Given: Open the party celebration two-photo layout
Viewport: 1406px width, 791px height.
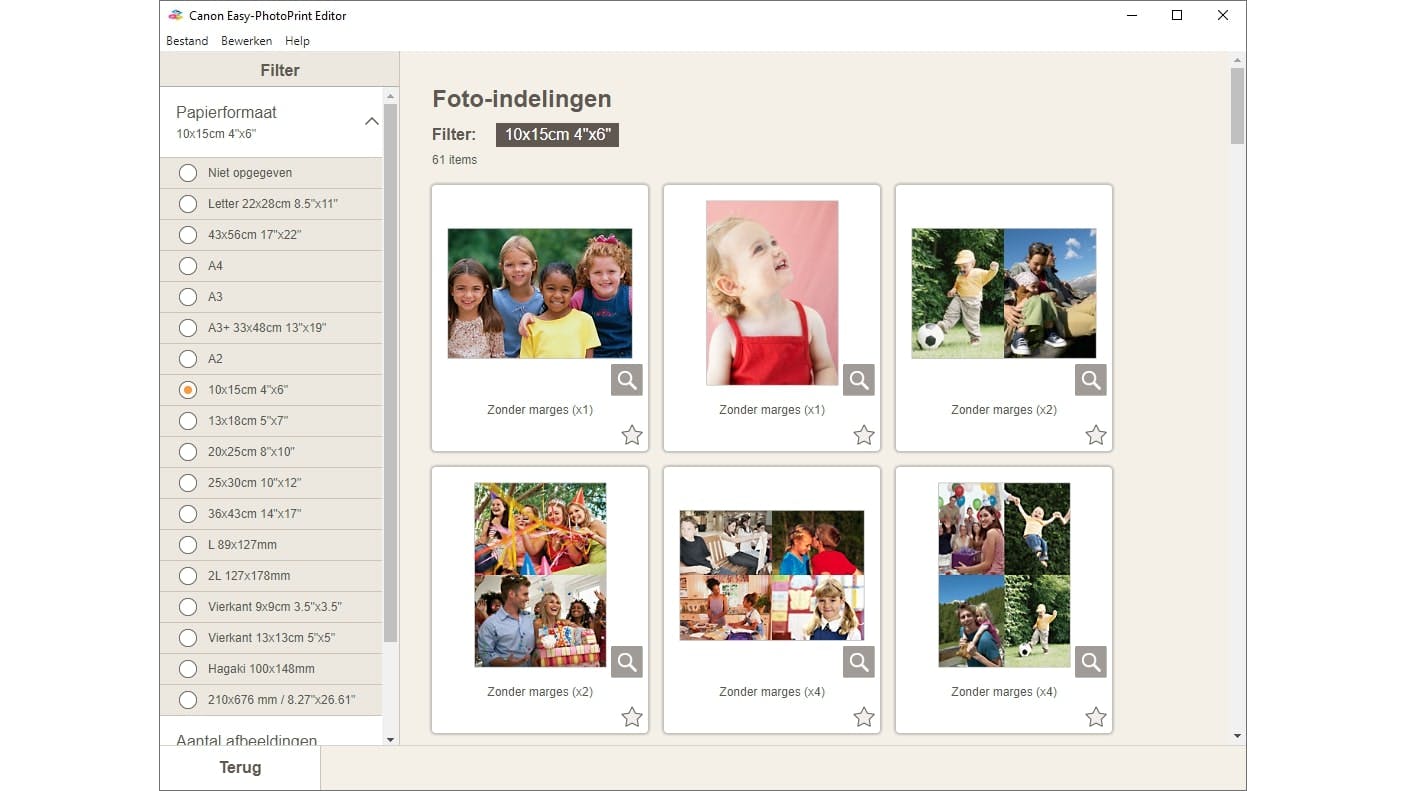Looking at the screenshot, I should pyautogui.click(x=540, y=575).
